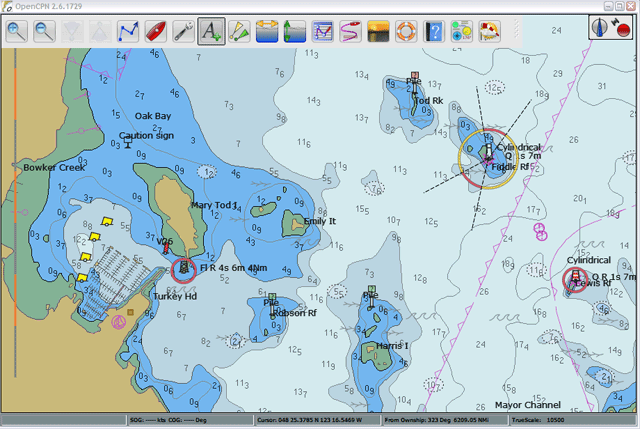
Task: Click the rescue plugin icon in toolbar
Action: coord(489,31)
